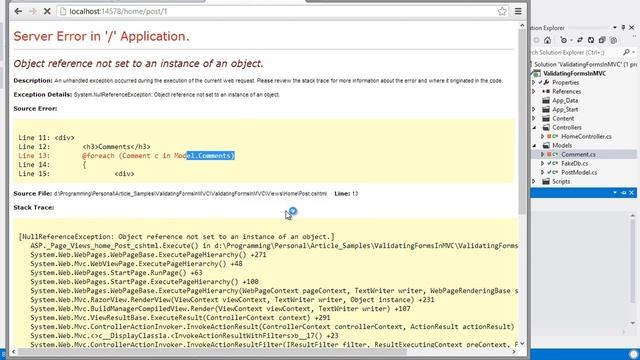Expand the FakeDb.cs node
Screen dimensions: 640x360
542,163
